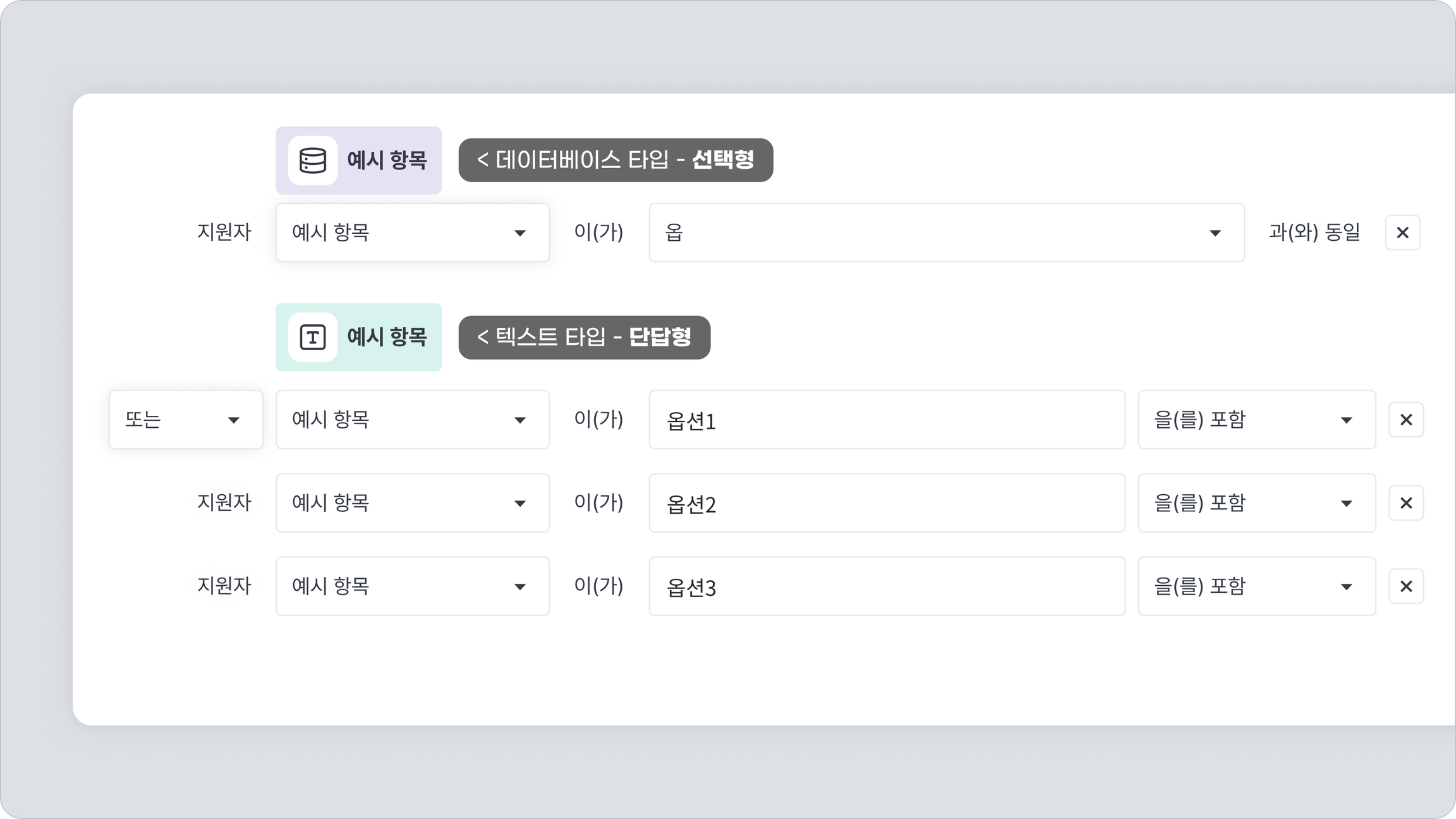Expand '예시 항목' dropdown beside '또는'
The width and height of the screenshot is (1456, 819).
coord(412,420)
